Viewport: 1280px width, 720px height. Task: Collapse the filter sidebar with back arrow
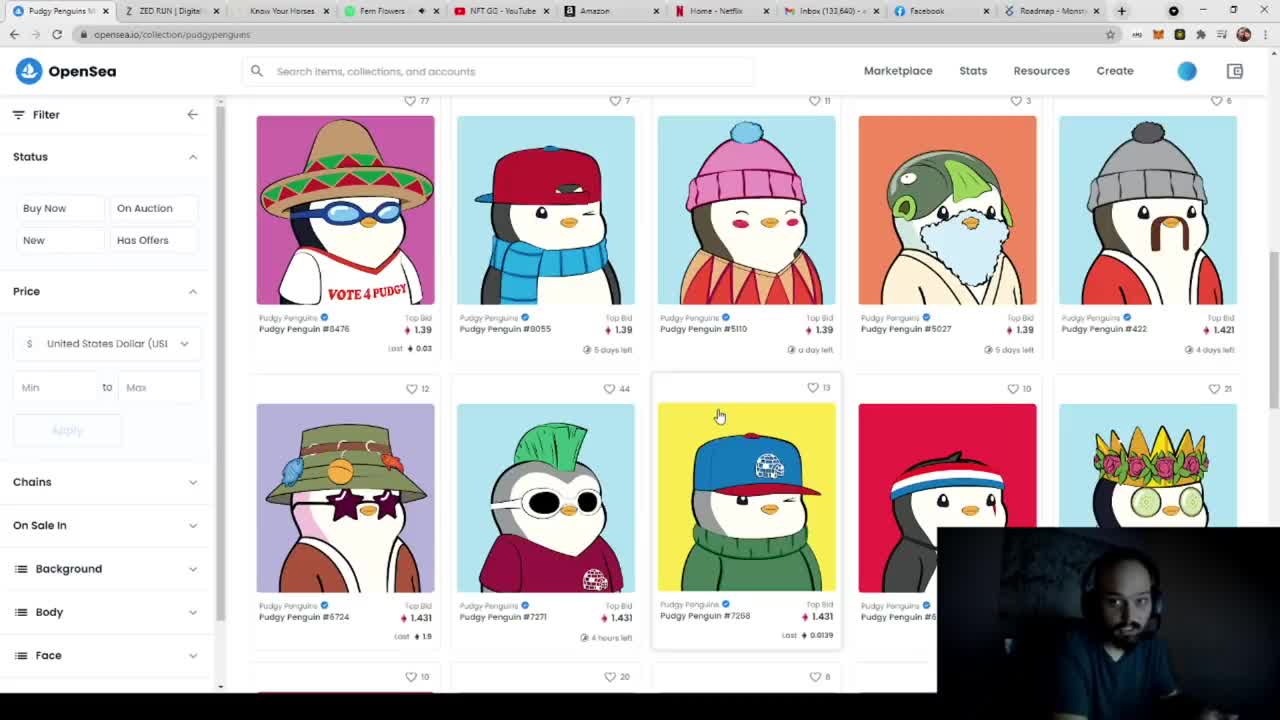192,114
